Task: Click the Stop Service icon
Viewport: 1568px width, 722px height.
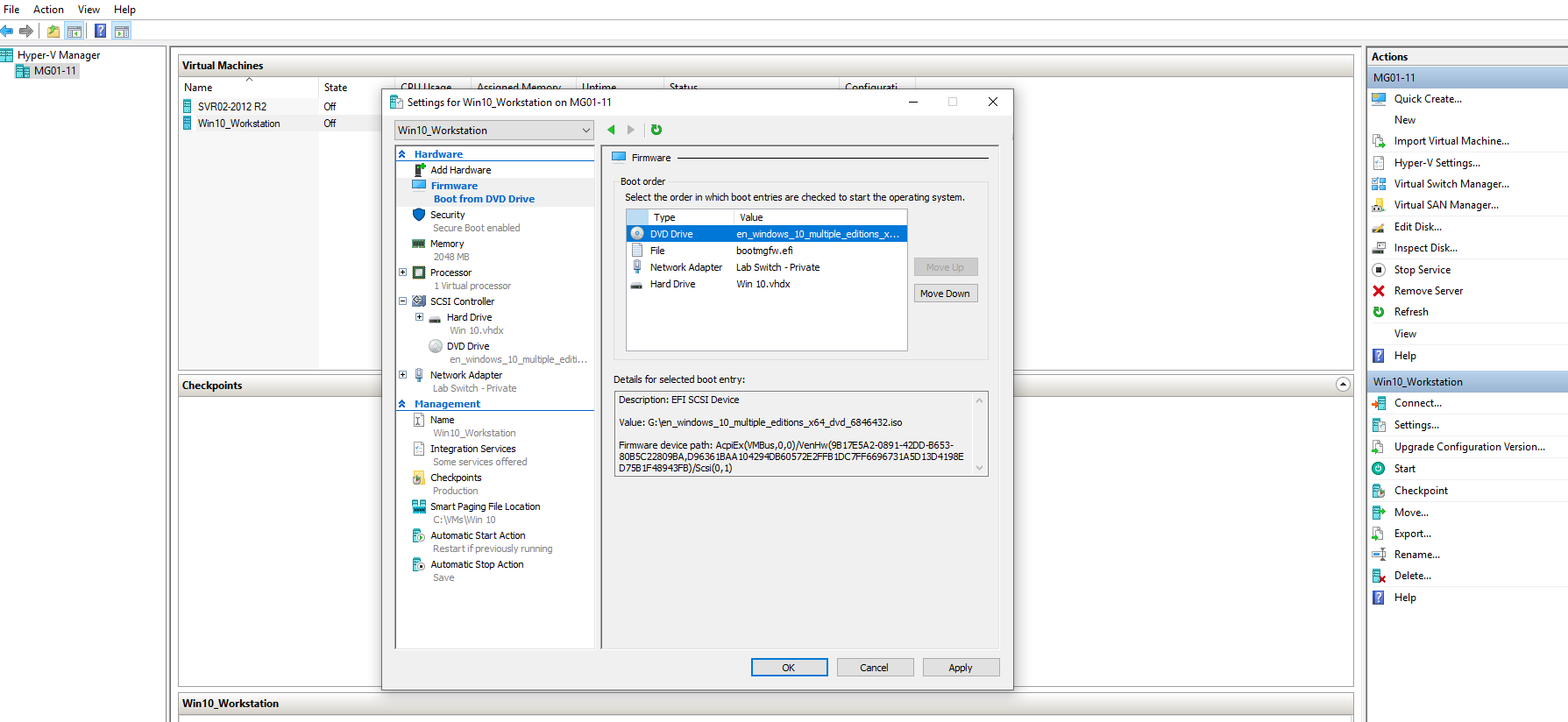Action: (x=1379, y=270)
